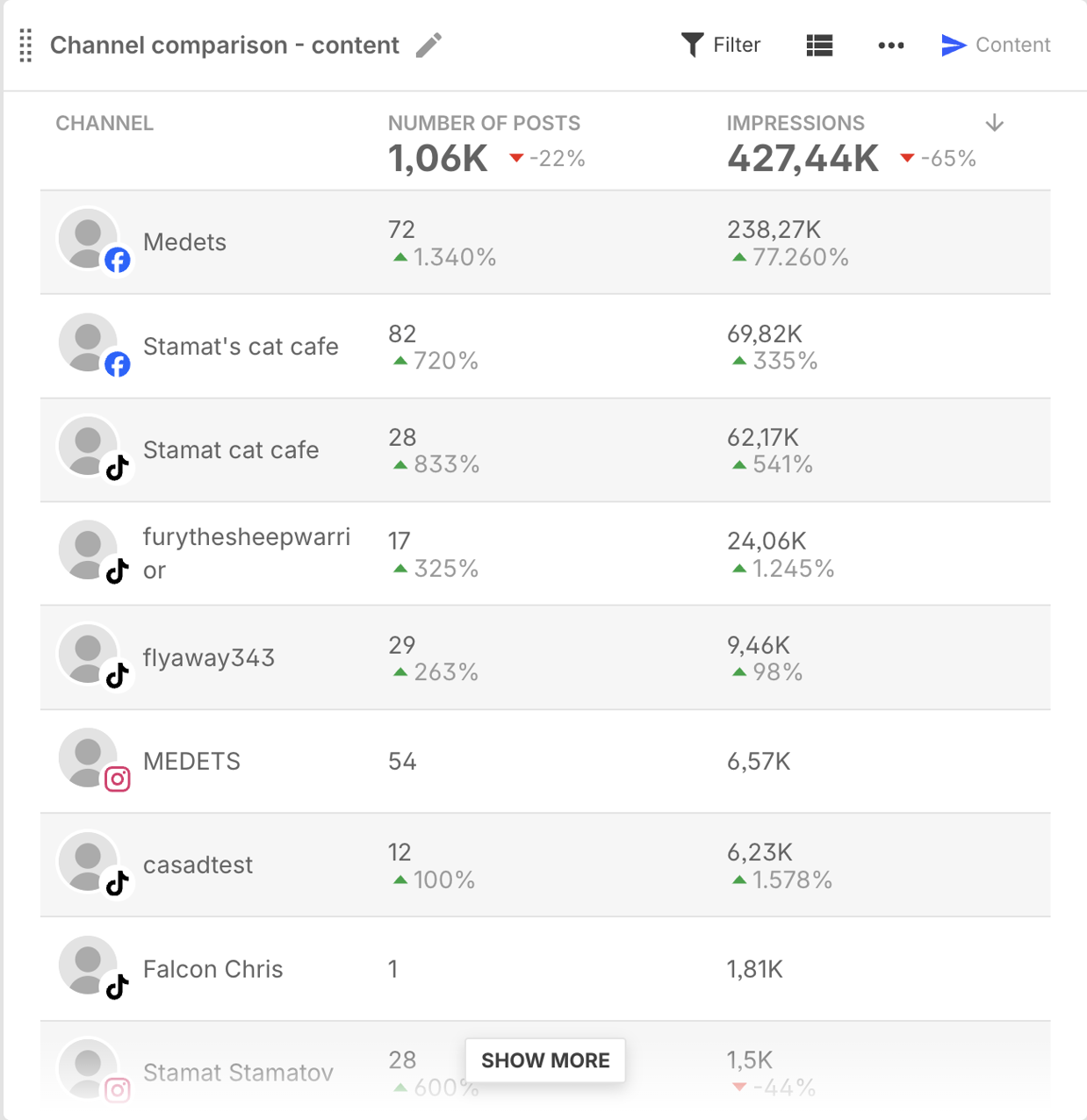Click the SHOW MORE button
Viewport: 1087px width, 1120px height.
(544, 1059)
